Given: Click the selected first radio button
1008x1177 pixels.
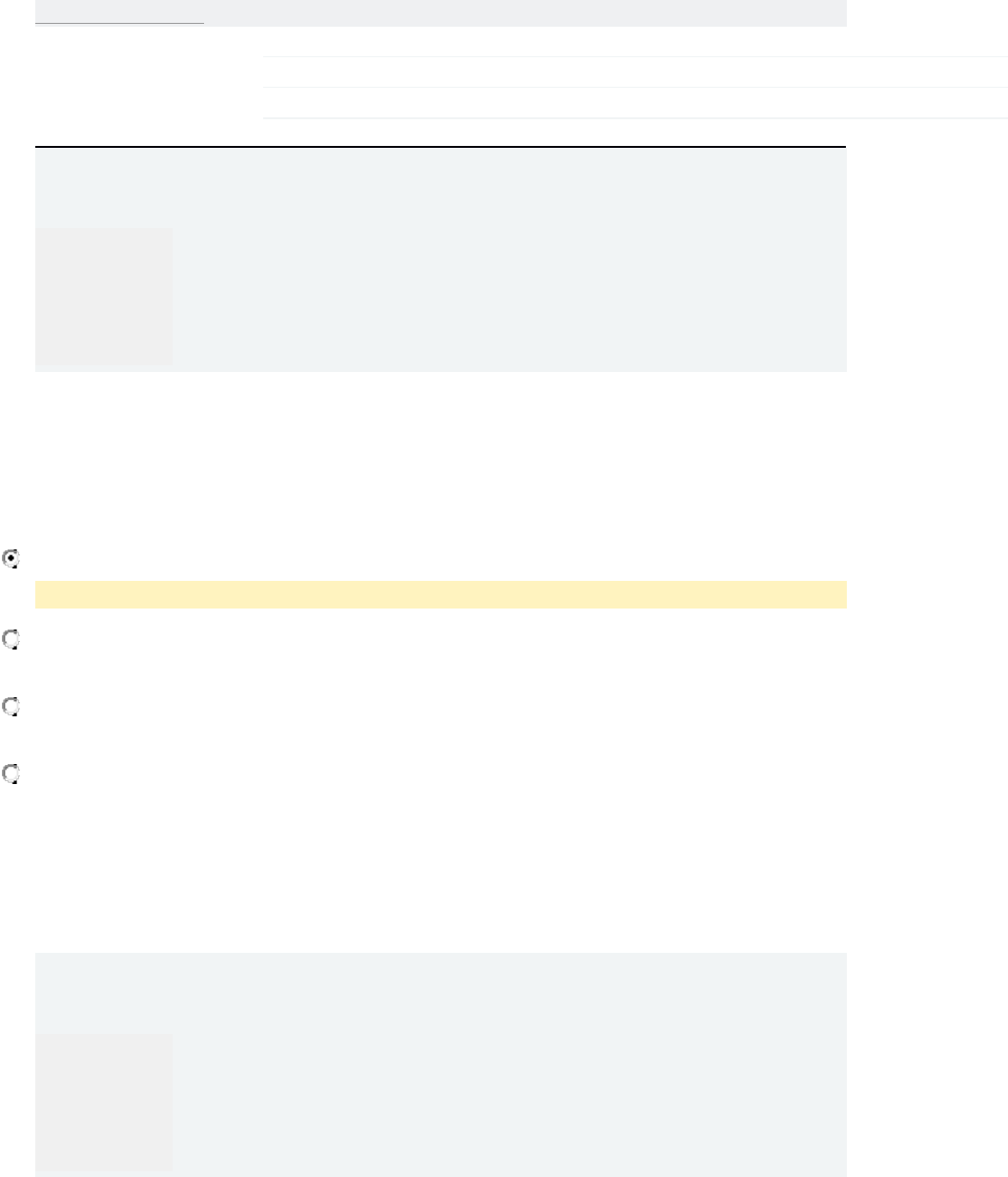Looking at the screenshot, I should (11, 560).
